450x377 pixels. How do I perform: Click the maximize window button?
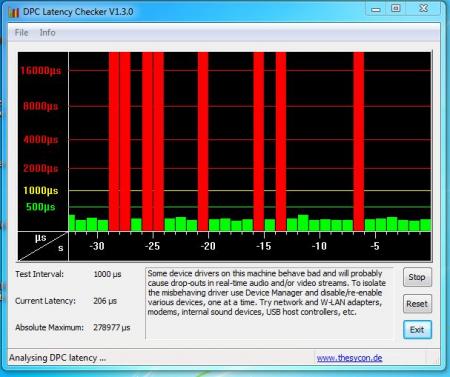396,8
